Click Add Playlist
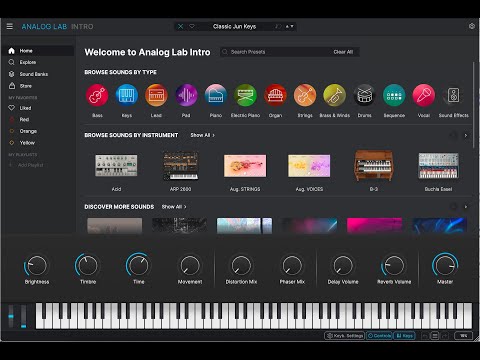The height and width of the screenshot is (360, 480). pyautogui.click(x=27, y=165)
